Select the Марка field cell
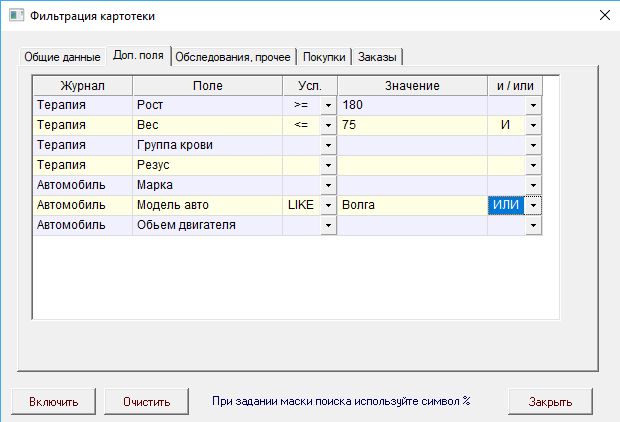620x422 pixels. pyautogui.click(x=208, y=185)
